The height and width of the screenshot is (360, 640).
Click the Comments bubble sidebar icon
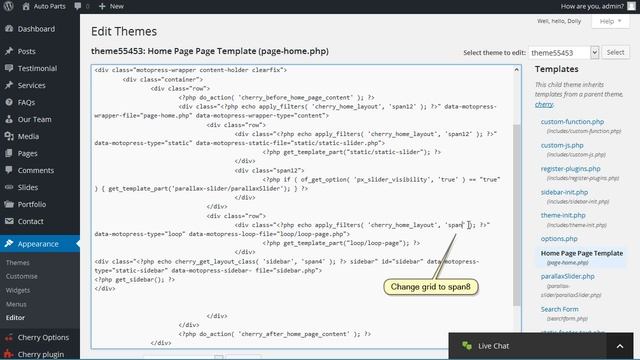point(9,170)
